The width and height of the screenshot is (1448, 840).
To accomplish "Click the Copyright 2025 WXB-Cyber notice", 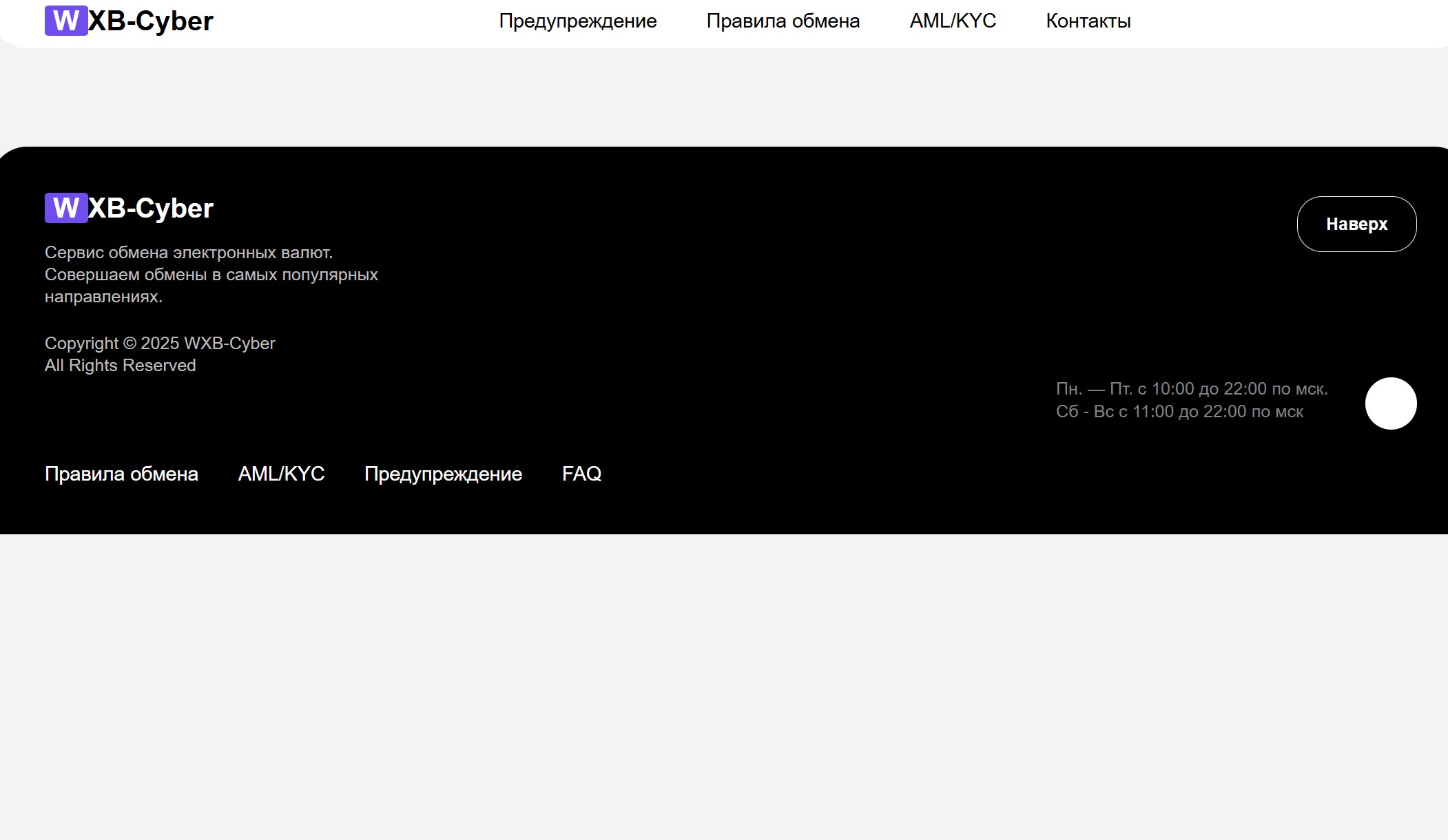I will pos(160,342).
